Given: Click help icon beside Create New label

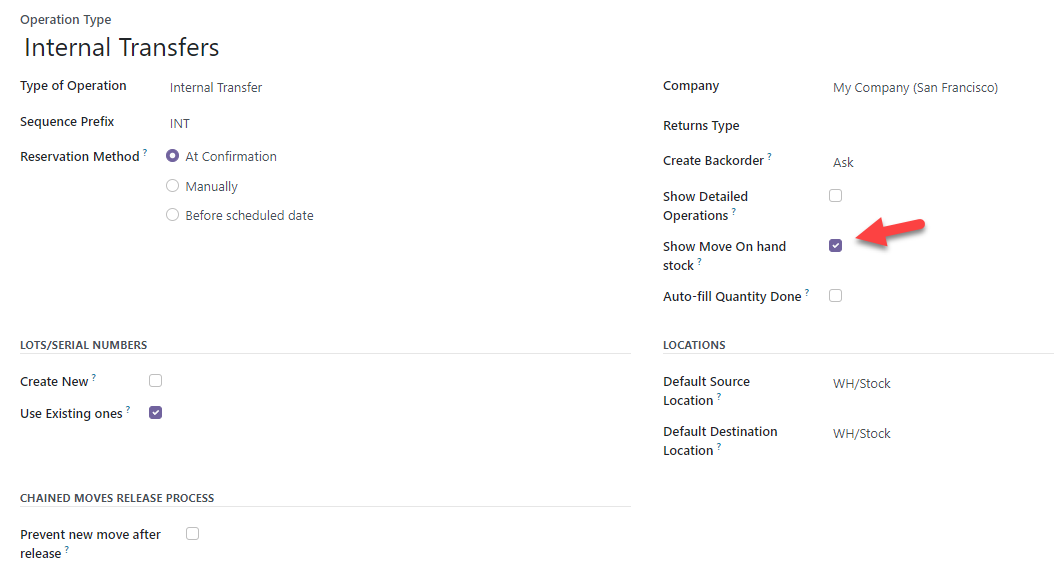Looking at the screenshot, I should [x=93, y=378].
